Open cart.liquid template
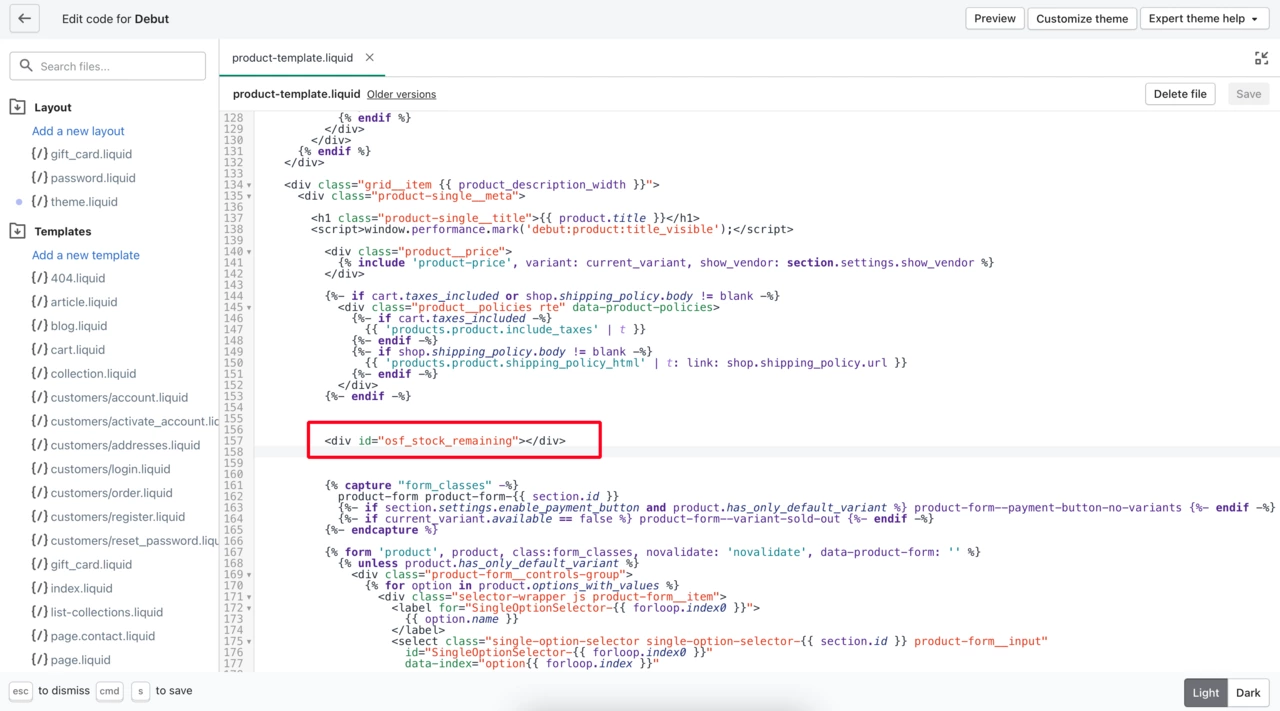The image size is (1280, 711). point(78,350)
